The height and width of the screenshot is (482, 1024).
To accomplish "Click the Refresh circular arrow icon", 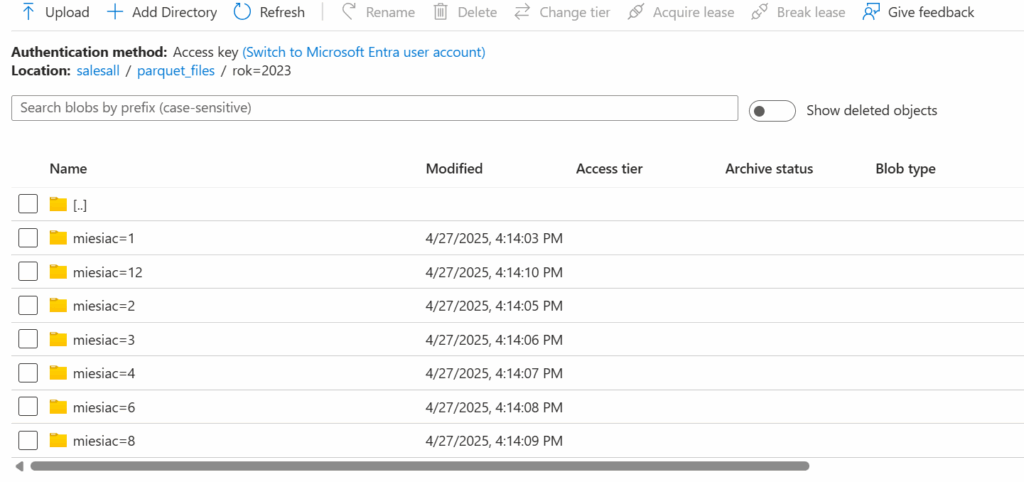I will pyautogui.click(x=242, y=12).
